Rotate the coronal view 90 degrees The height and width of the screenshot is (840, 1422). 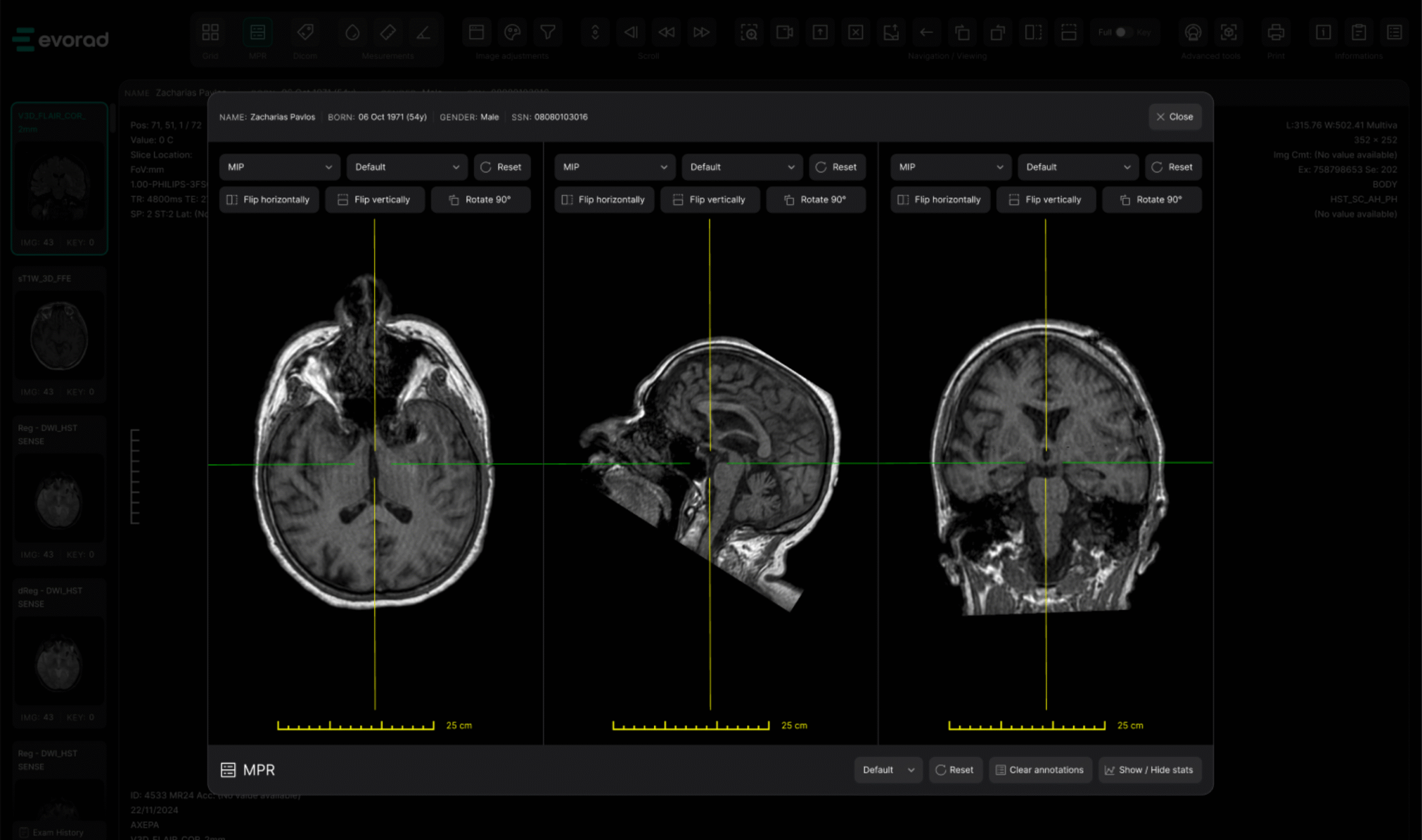(x=1151, y=199)
